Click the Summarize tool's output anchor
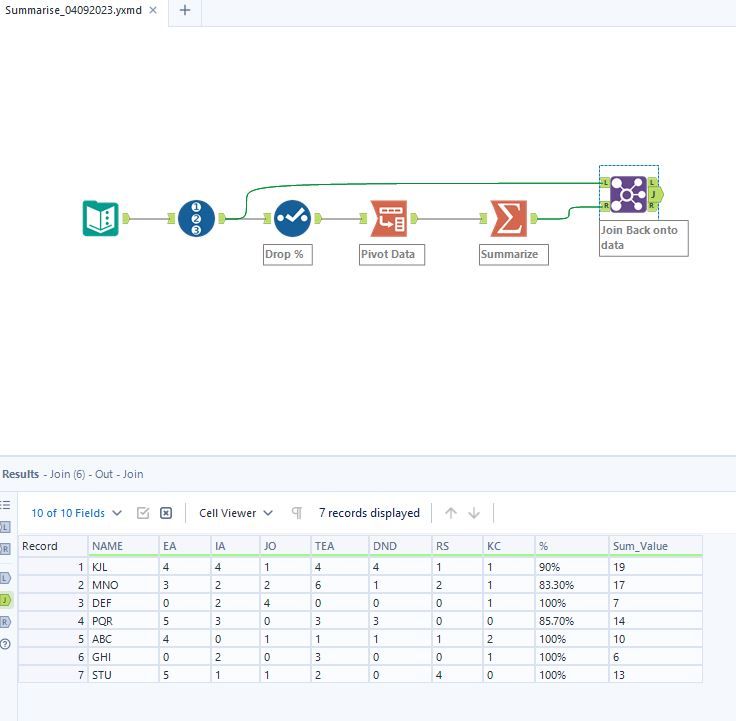The image size is (736, 721). click(x=534, y=218)
